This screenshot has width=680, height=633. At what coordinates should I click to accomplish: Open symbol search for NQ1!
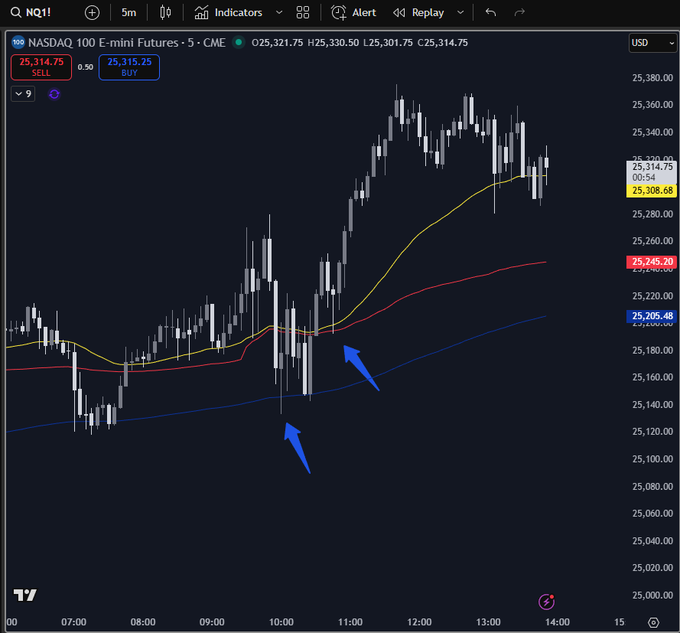31,12
